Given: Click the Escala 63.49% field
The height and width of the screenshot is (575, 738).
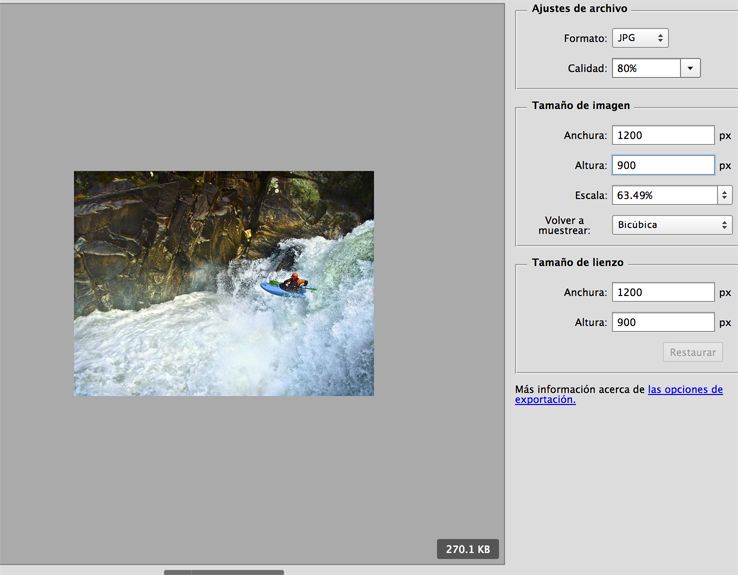Looking at the screenshot, I should [x=664, y=195].
